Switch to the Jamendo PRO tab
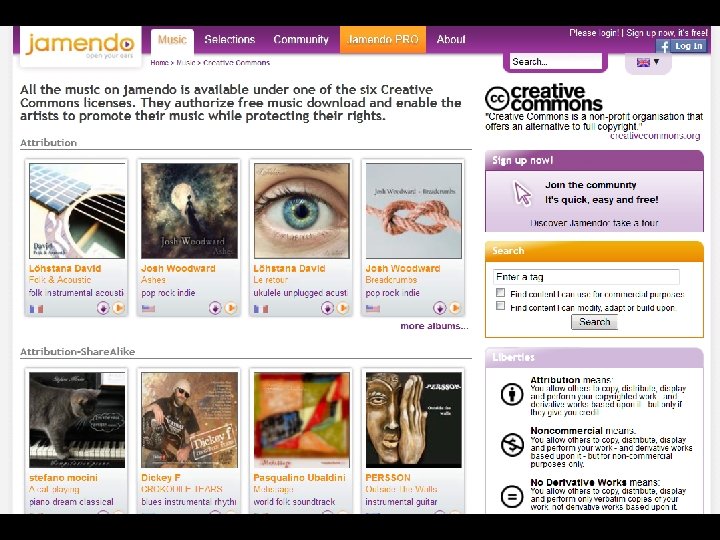The height and width of the screenshot is (540, 720). (x=383, y=39)
